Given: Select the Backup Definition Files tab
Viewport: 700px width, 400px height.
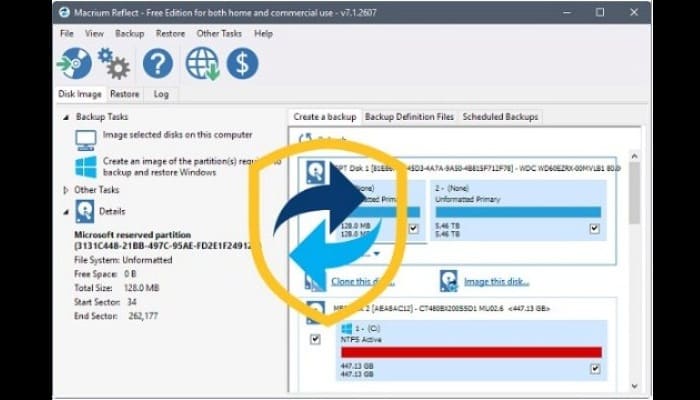Looking at the screenshot, I should click(x=409, y=117).
